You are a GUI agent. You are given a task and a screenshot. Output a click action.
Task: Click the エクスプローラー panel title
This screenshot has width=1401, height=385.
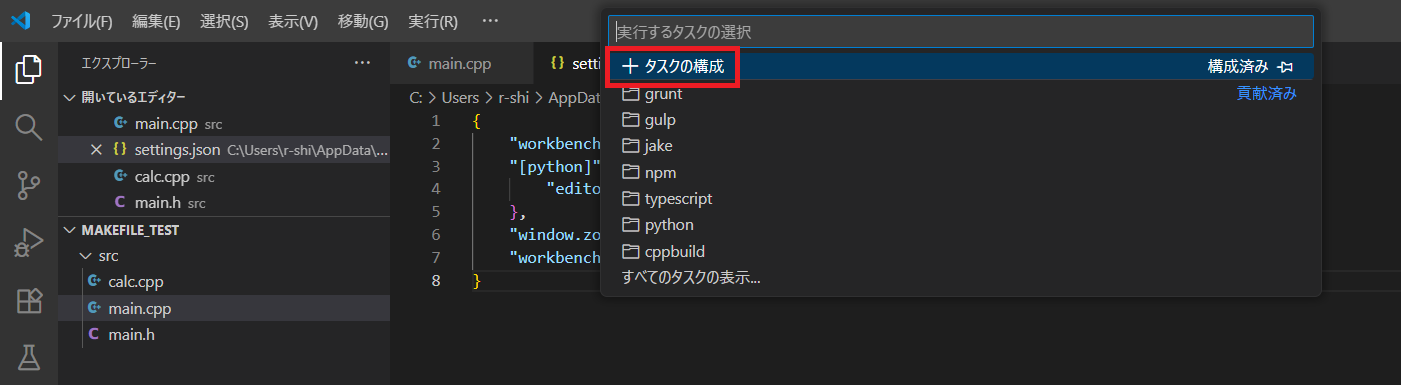(119, 63)
